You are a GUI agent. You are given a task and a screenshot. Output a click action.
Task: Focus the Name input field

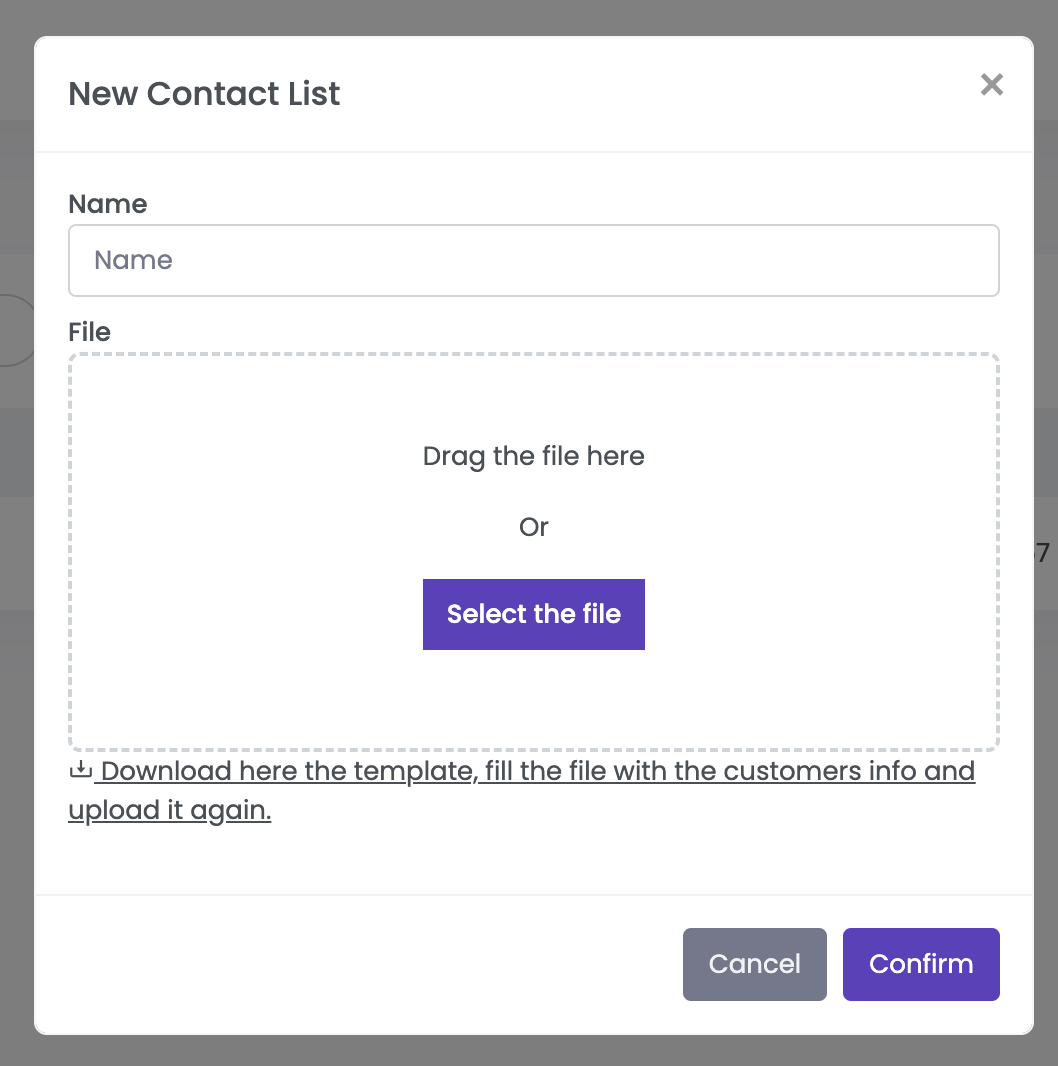(x=534, y=261)
